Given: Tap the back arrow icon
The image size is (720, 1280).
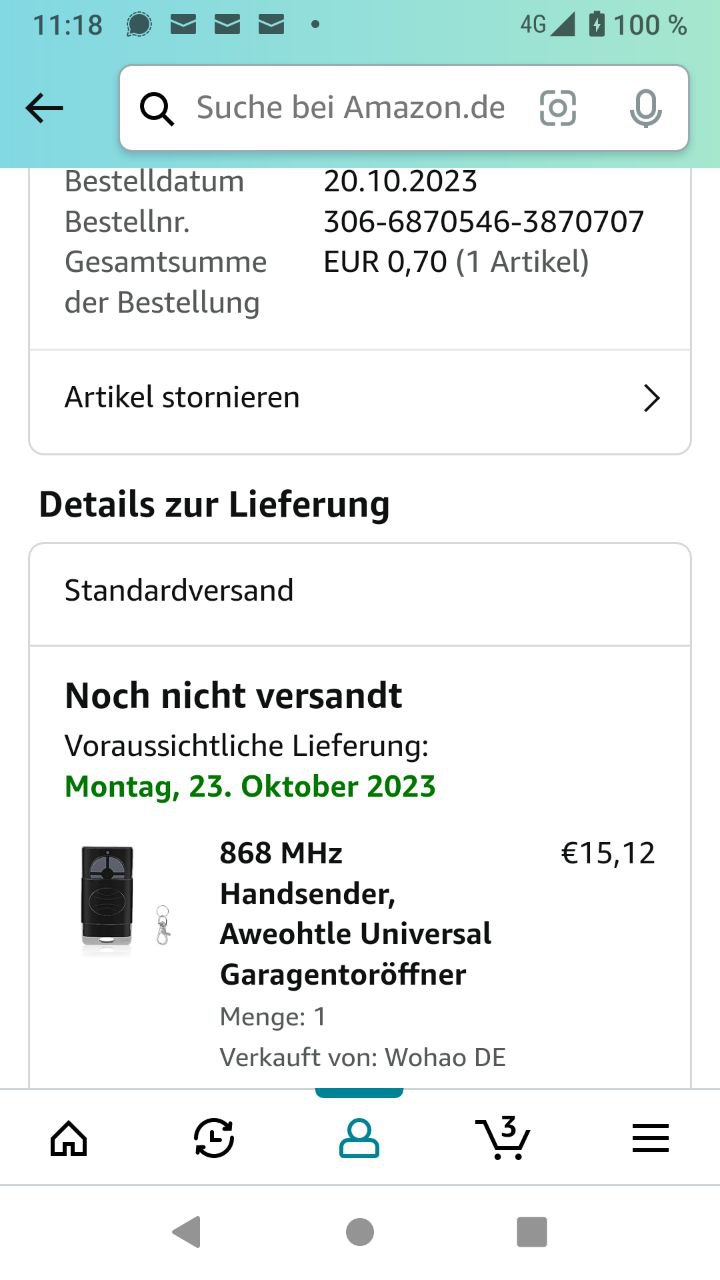Looking at the screenshot, I should 44,108.
